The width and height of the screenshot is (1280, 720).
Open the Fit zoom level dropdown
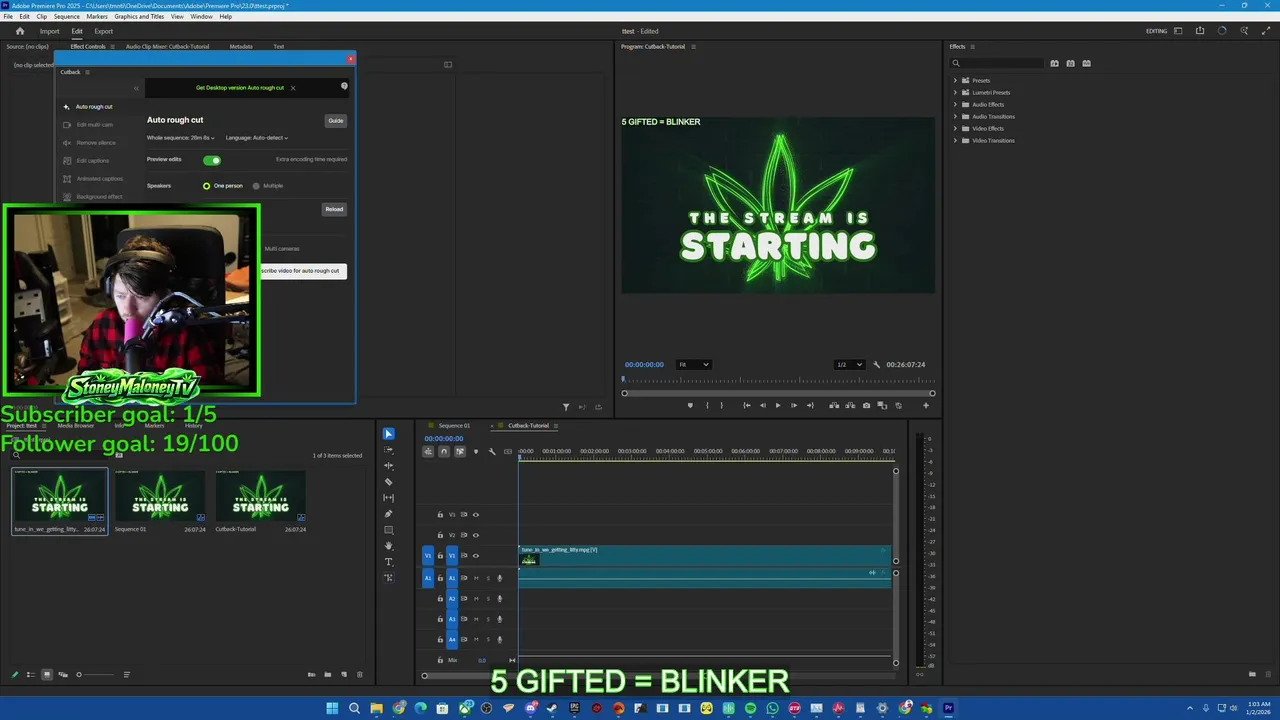[x=693, y=365]
